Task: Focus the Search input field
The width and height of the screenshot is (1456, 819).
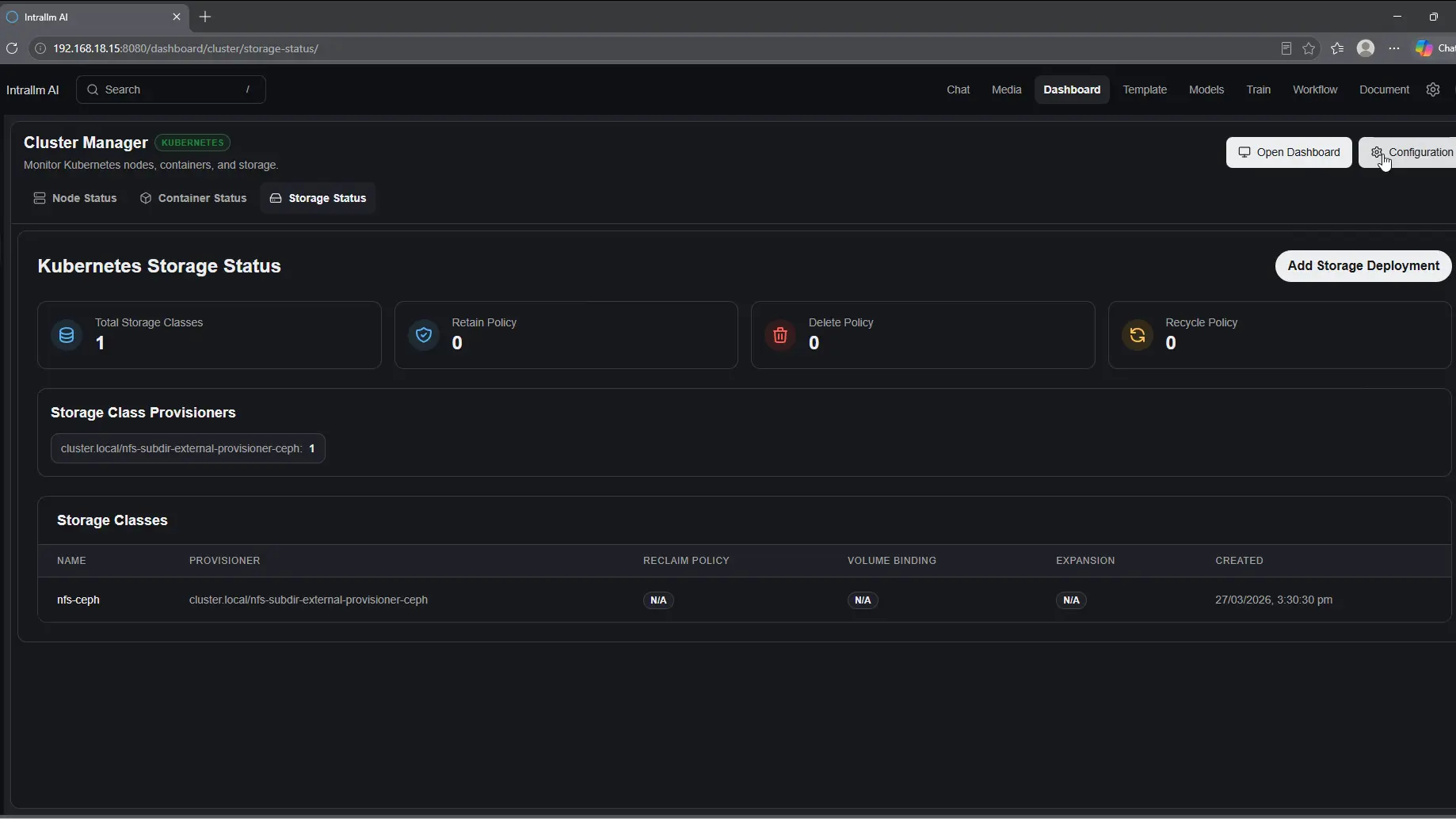Action: tap(171, 90)
